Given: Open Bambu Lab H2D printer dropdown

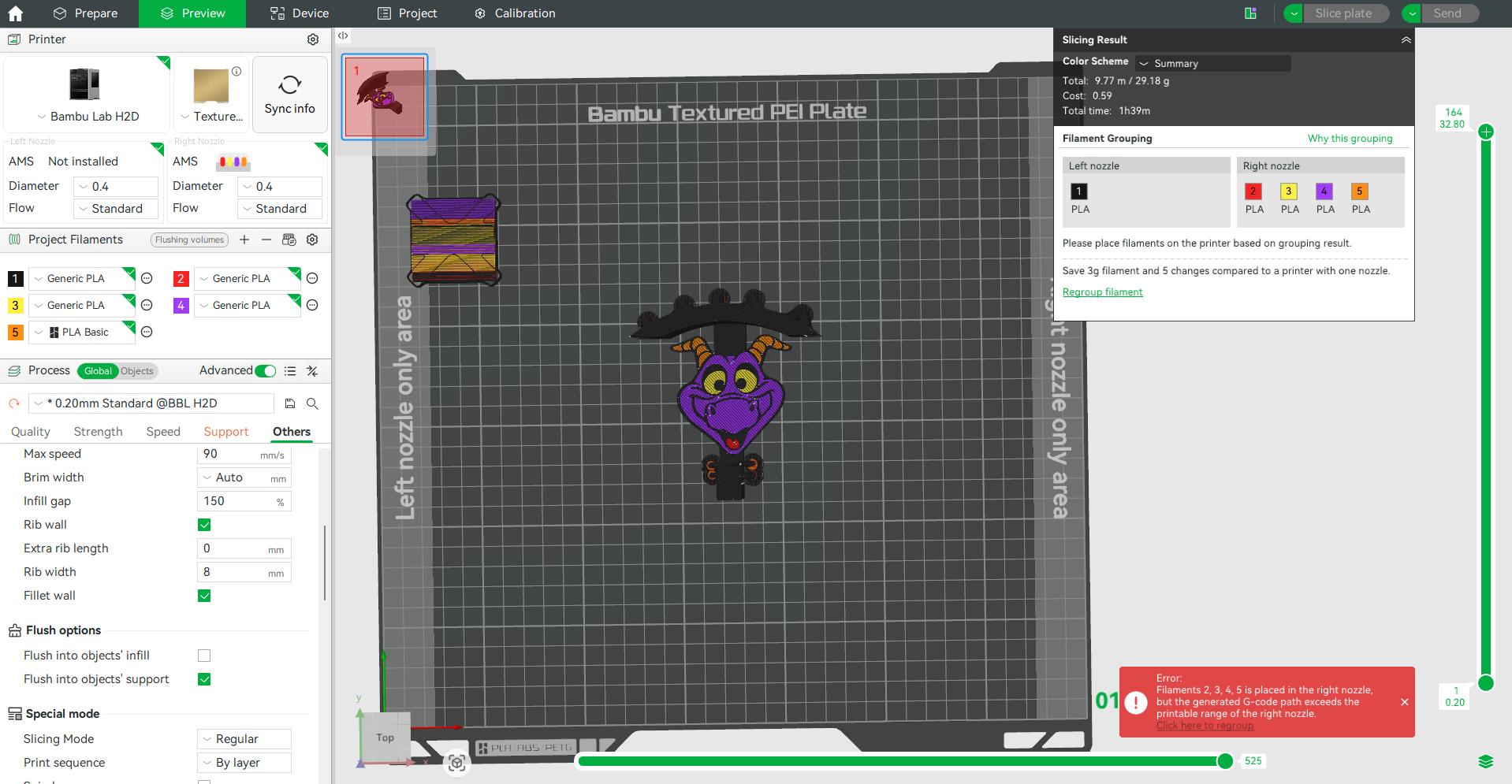Looking at the screenshot, I should point(87,117).
